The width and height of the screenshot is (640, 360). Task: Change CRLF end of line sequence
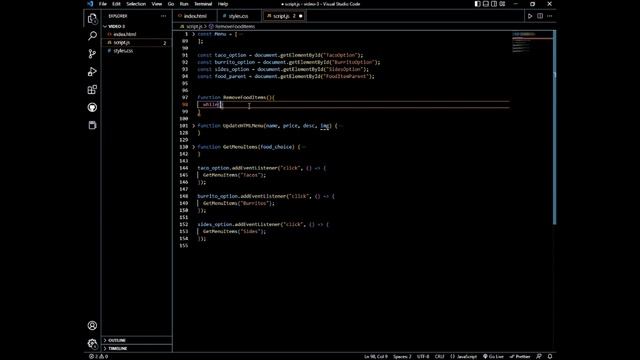pyautogui.click(x=439, y=356)
